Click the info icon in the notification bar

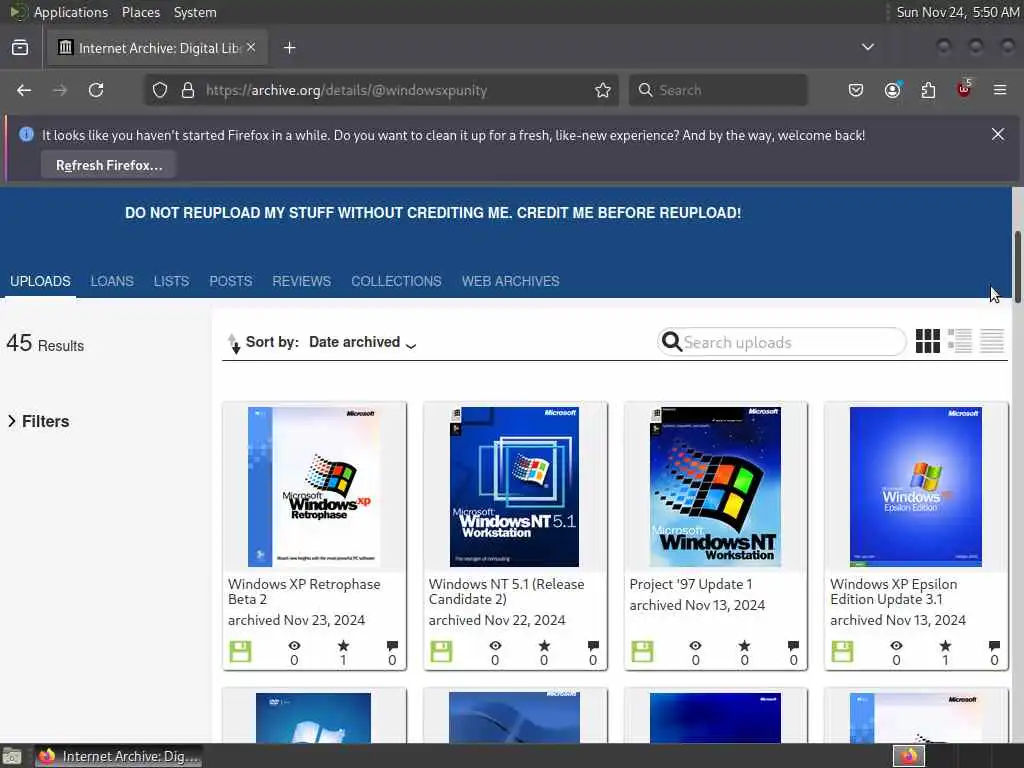click(x=26, y=135)
